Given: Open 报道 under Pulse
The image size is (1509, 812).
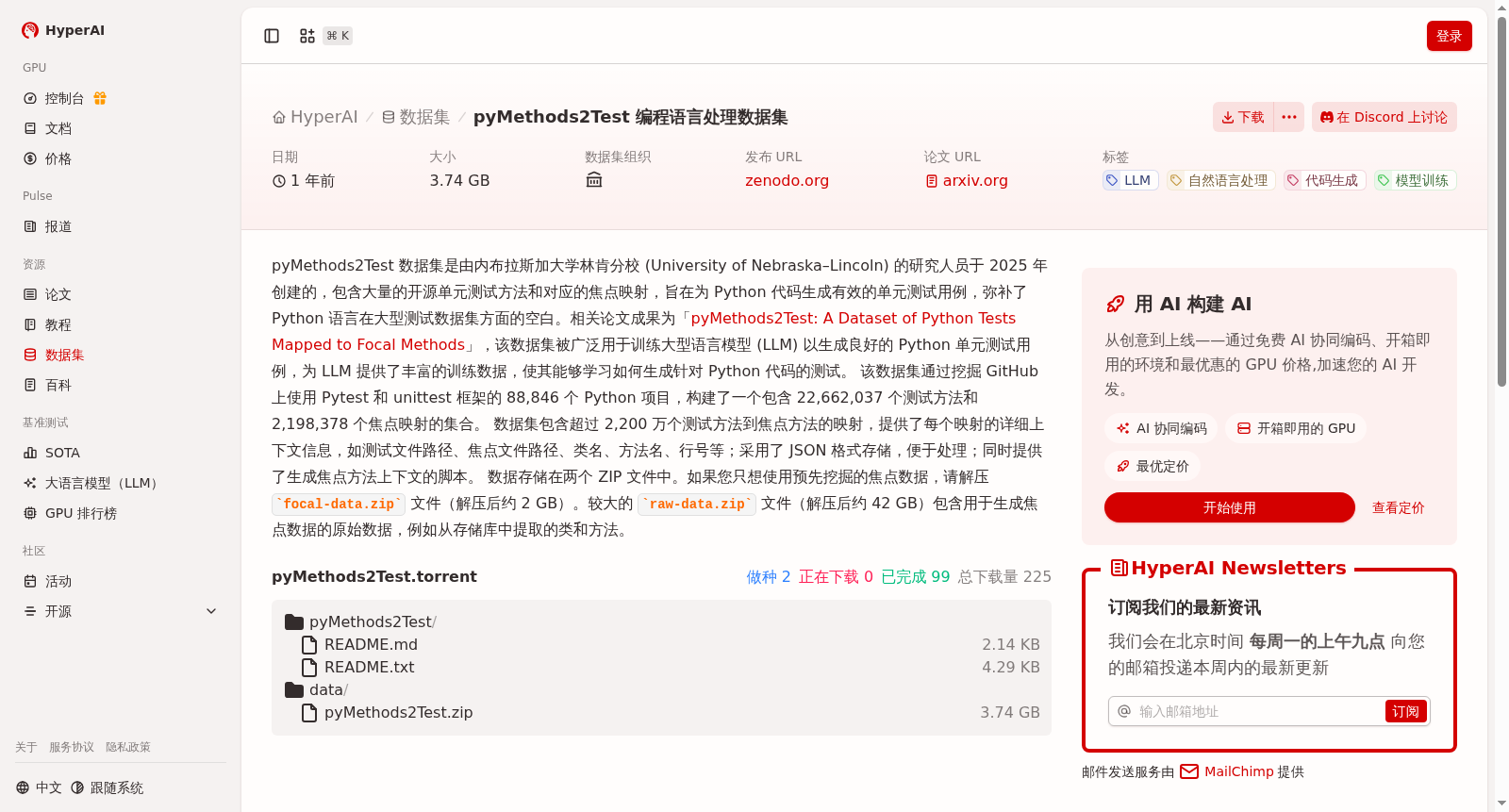Looking at the screenshot, I should tap(58, 226).
